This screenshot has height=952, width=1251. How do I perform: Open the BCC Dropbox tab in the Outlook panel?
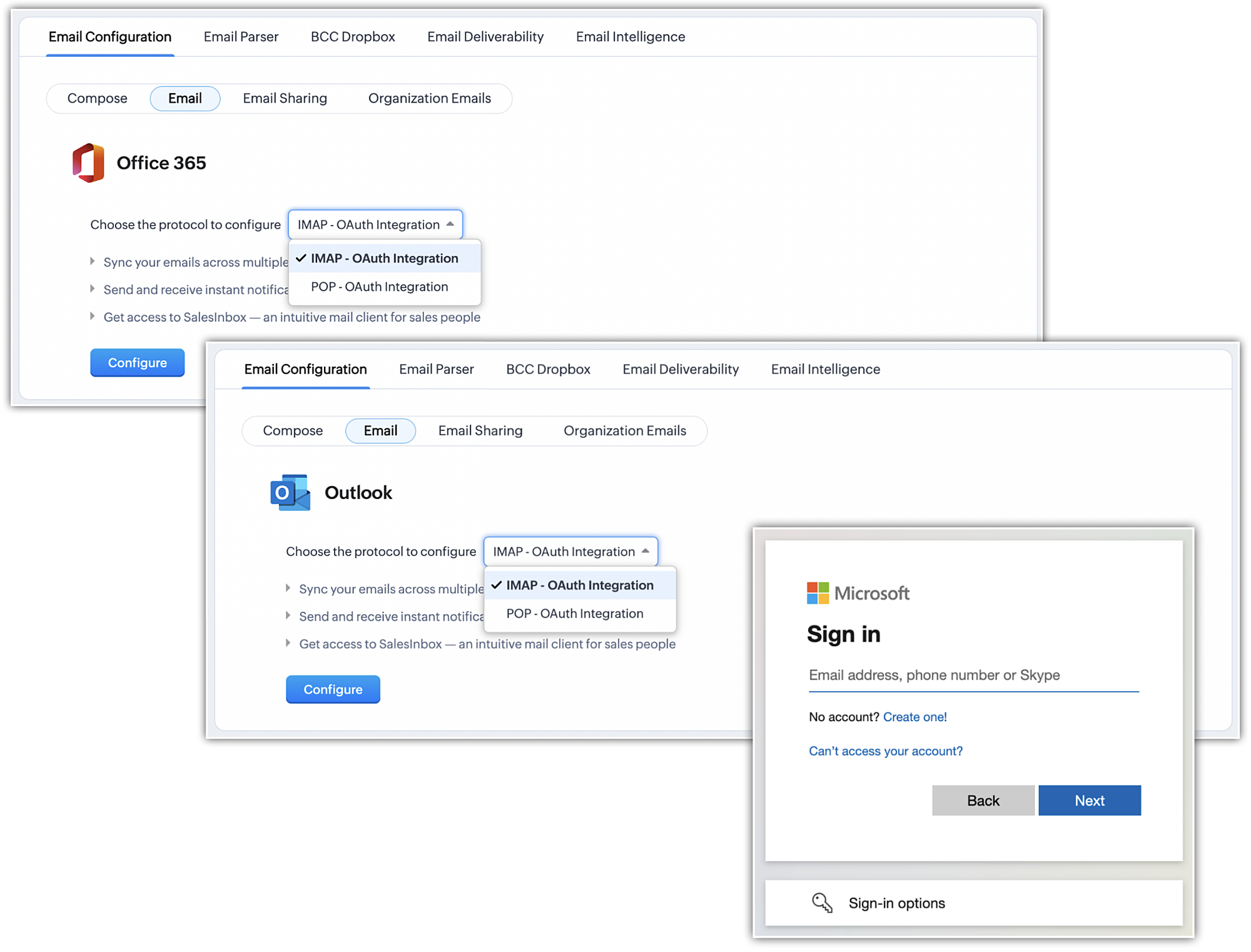(x=548, y=369)
